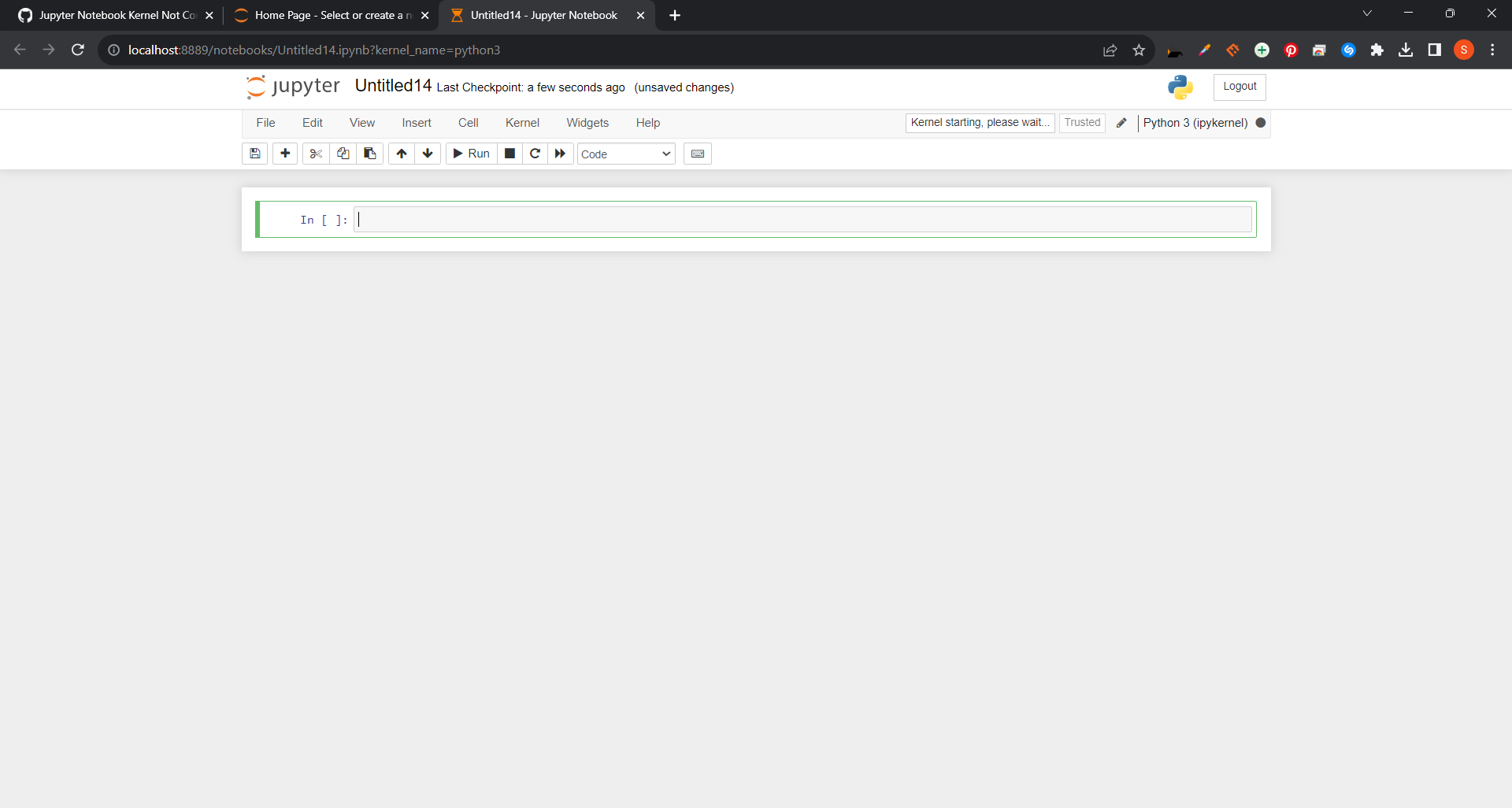Click the Python 3 (ipykernel) kernel name
Viewport: 1512px width, 808px height.
[1195, 123]
